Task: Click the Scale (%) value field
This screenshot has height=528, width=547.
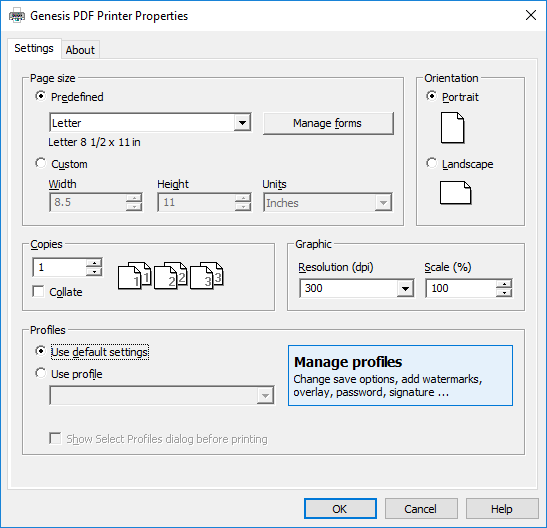Action: (460, 288)
